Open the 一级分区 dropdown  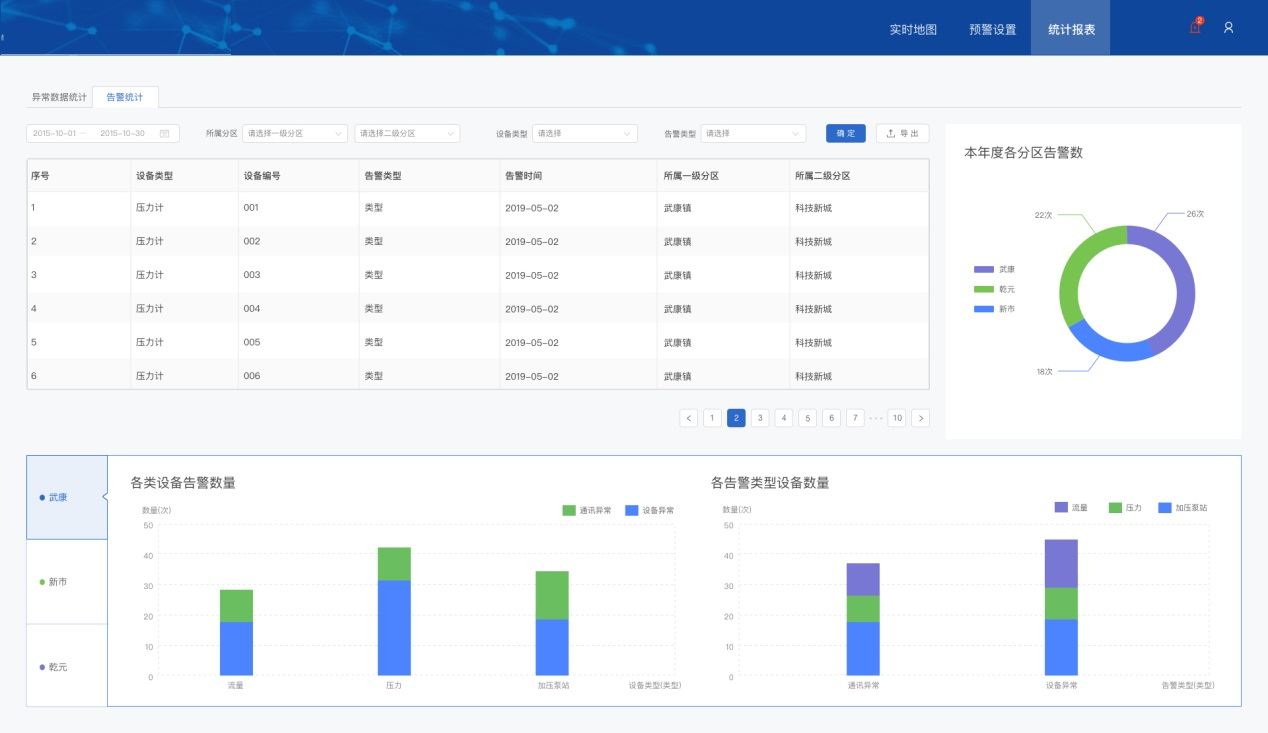294,133
